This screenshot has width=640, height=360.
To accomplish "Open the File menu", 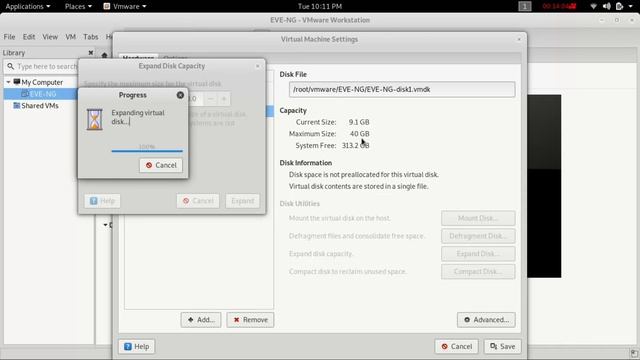I will (9, 37).
